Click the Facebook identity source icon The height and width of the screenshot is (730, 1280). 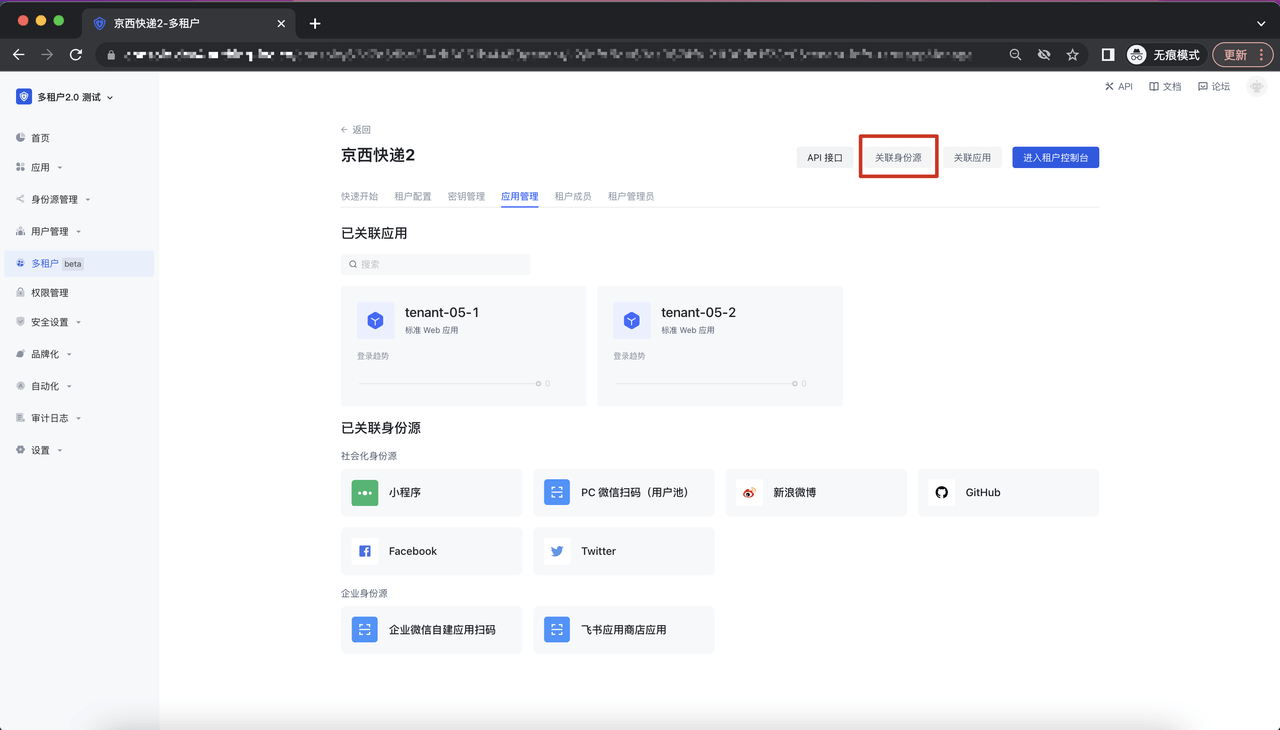tap(365, 551)
